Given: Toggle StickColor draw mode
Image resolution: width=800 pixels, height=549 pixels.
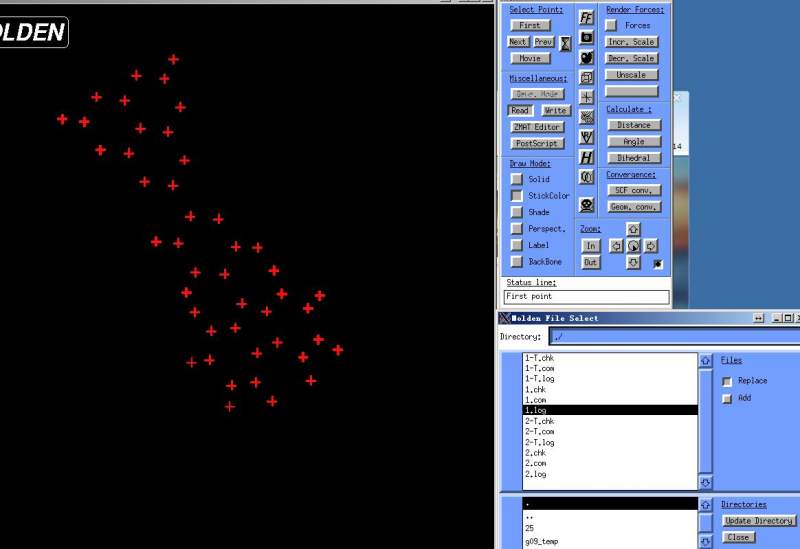Looking at the screenshot, I should coord(517,195).
